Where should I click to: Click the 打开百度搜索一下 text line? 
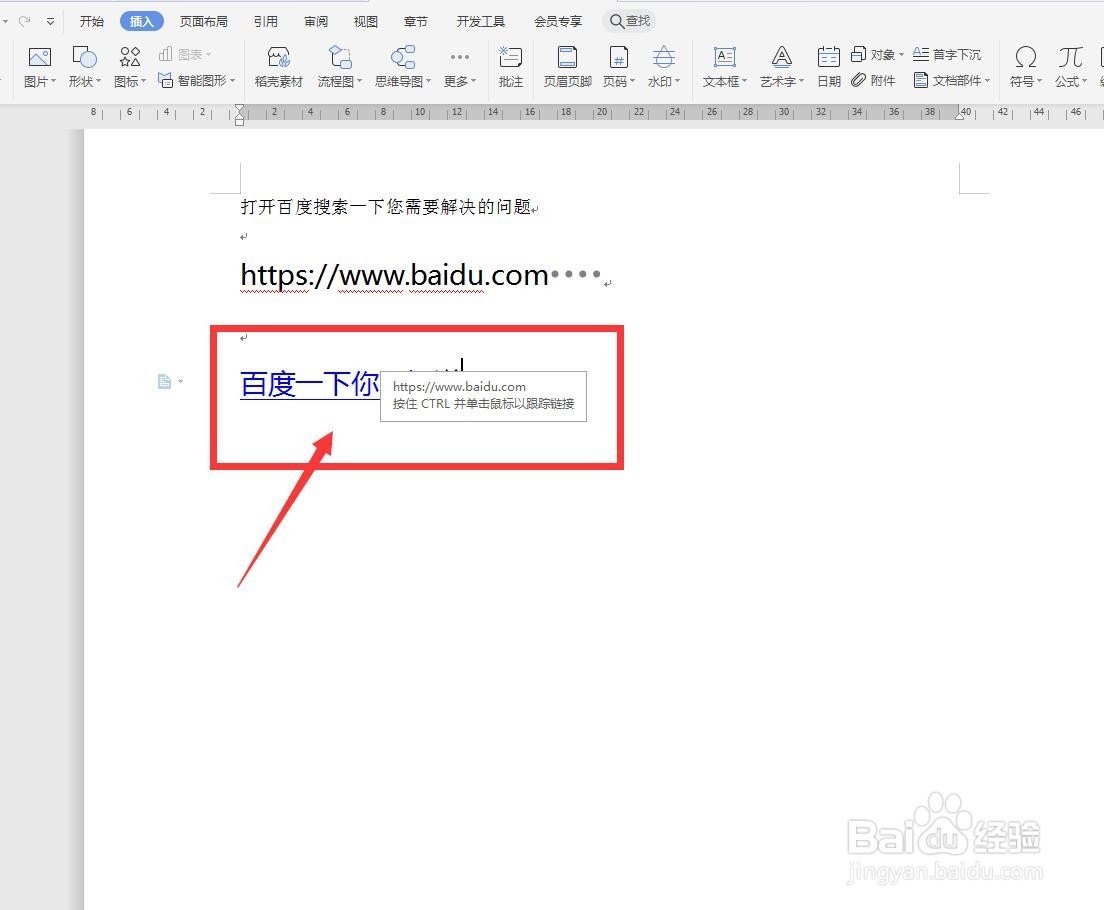[386, 206]
